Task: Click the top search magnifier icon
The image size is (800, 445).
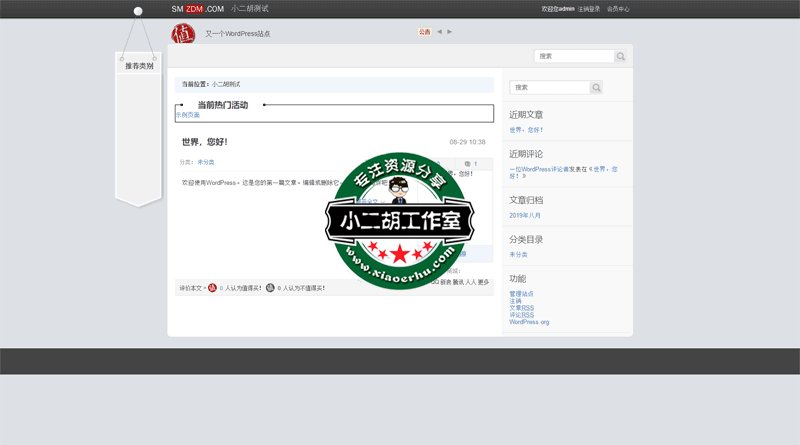Action: [x=621, y=57]
